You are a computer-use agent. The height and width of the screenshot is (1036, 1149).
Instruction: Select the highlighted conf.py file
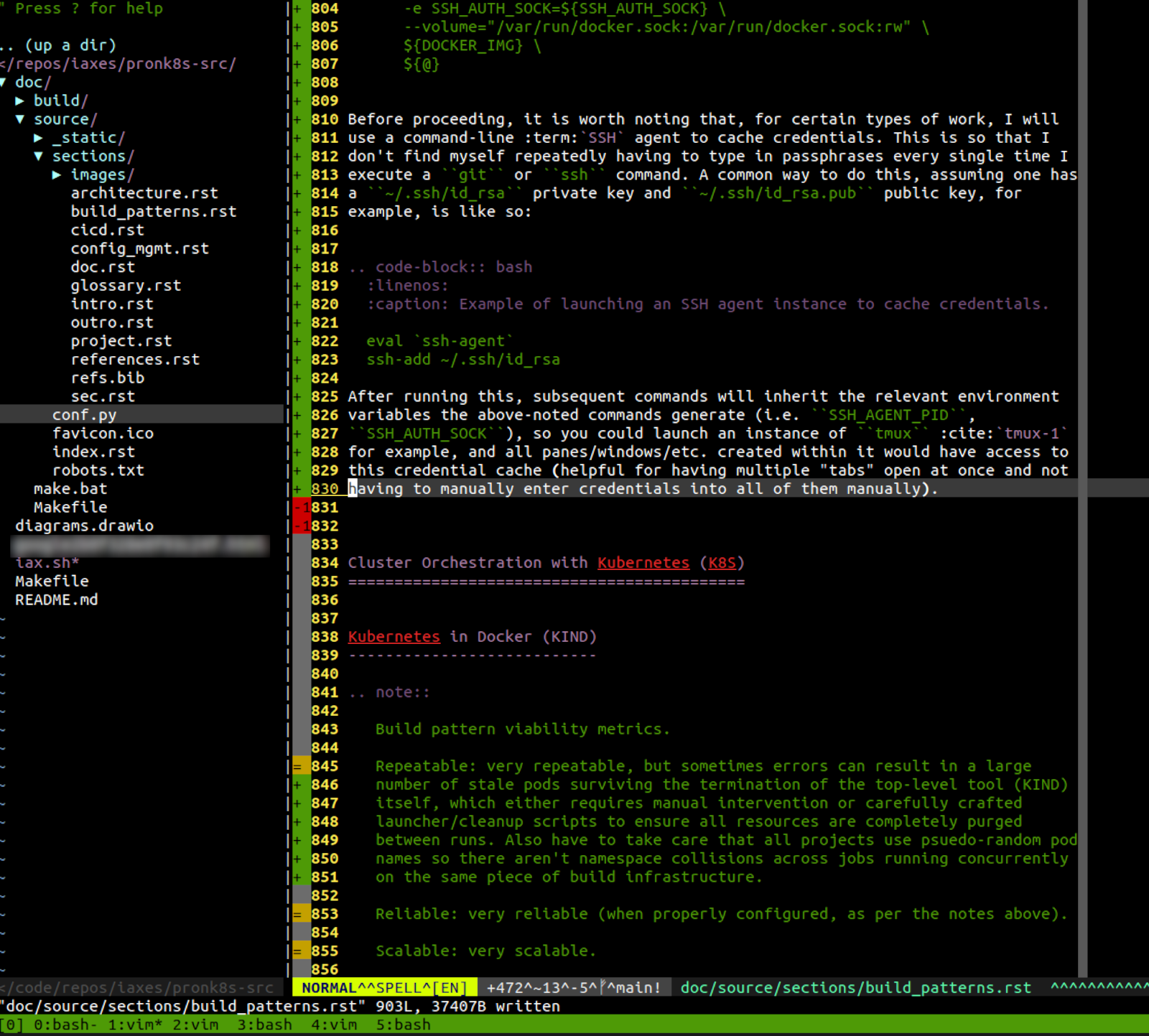tap(84, 415)
